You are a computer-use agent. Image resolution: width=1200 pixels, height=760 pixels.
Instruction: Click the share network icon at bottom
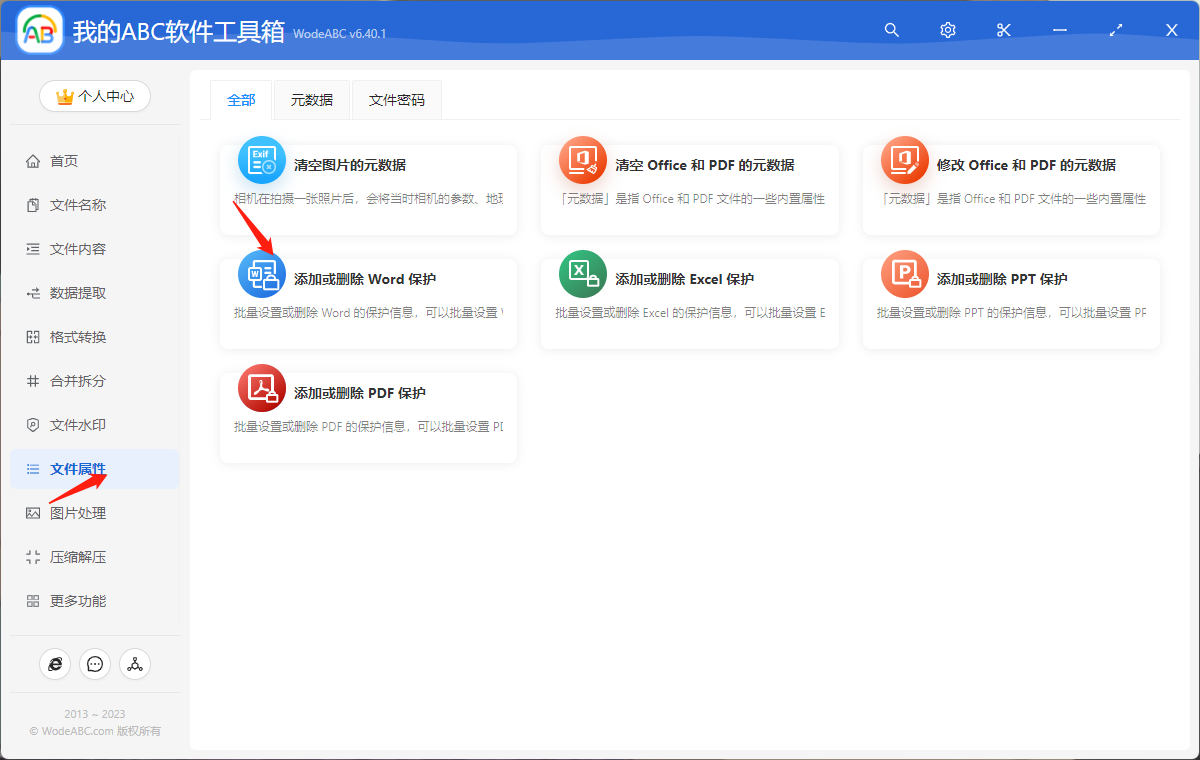click(135, 664)
